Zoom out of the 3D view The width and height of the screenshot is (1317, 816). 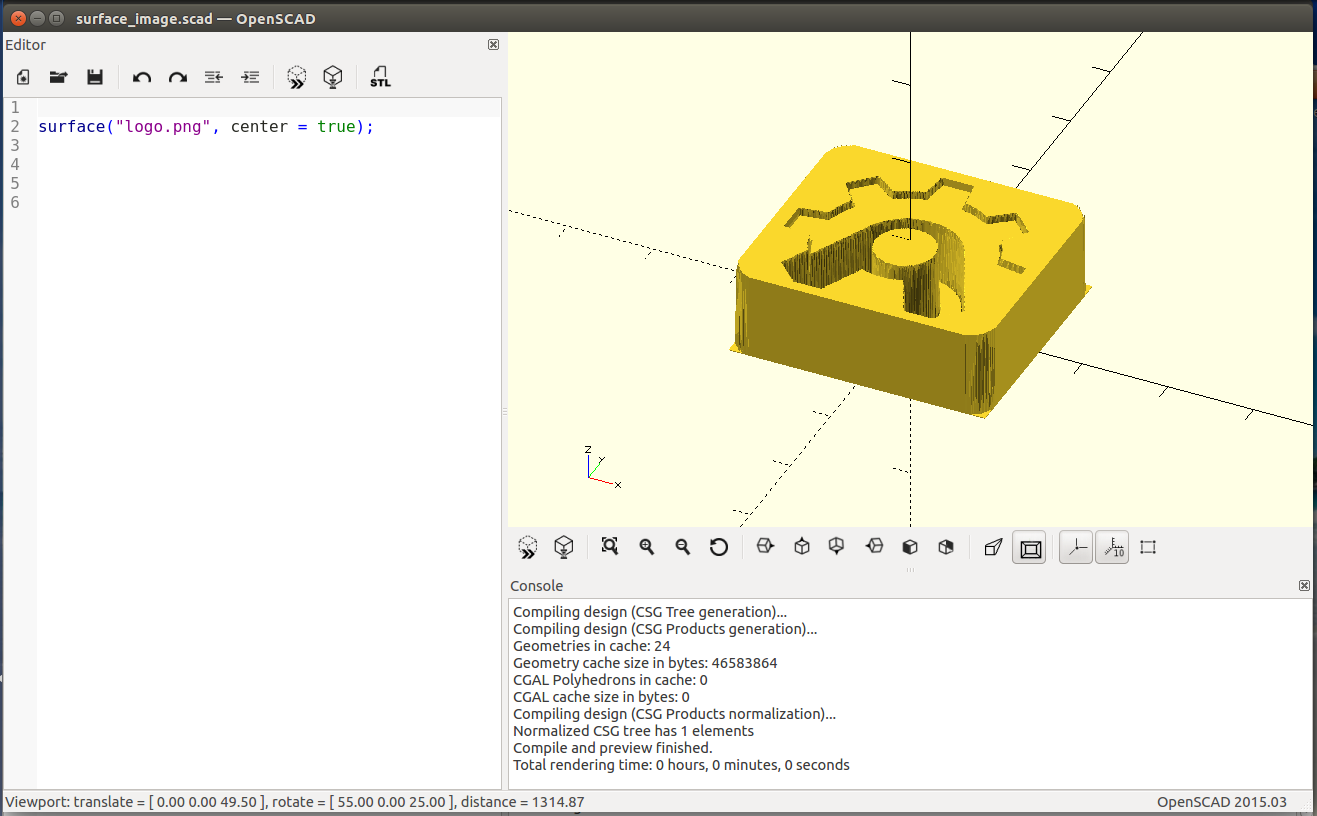tap(683, 546)
